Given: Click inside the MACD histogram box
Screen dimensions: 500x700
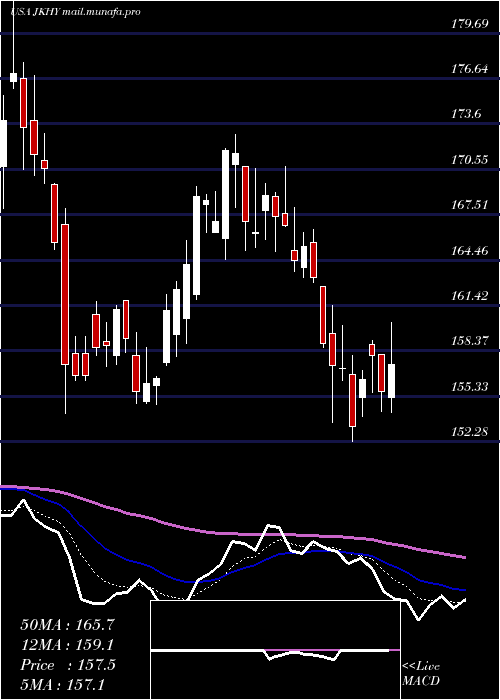Looking at the screenshot, I should coord(275,650).
